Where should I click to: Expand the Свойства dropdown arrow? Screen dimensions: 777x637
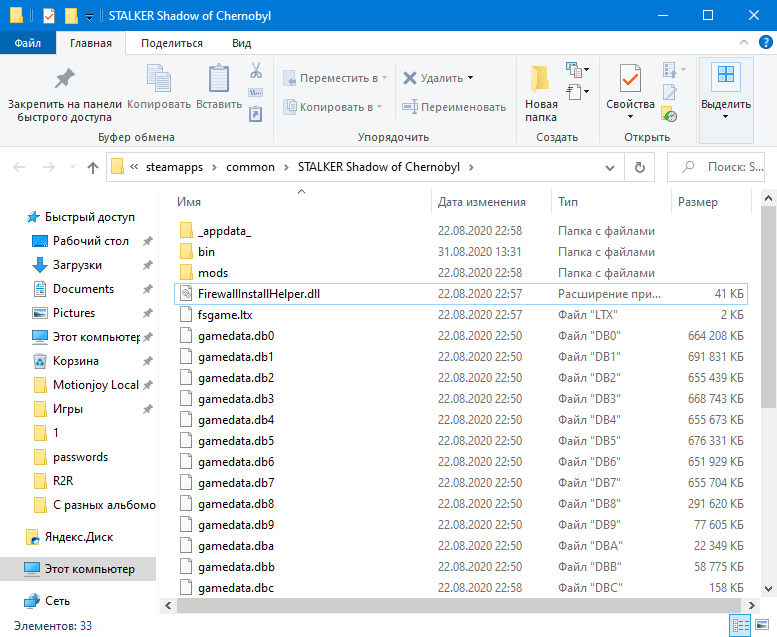(x=630, y=117)
